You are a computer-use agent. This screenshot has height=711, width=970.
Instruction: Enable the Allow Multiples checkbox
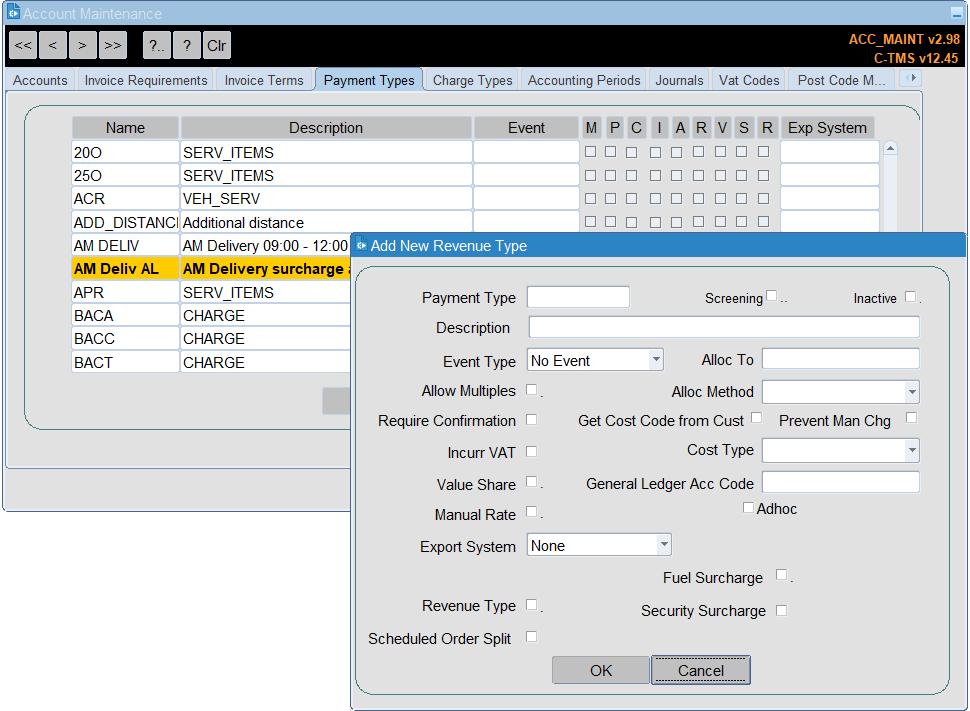pos(531,390)
